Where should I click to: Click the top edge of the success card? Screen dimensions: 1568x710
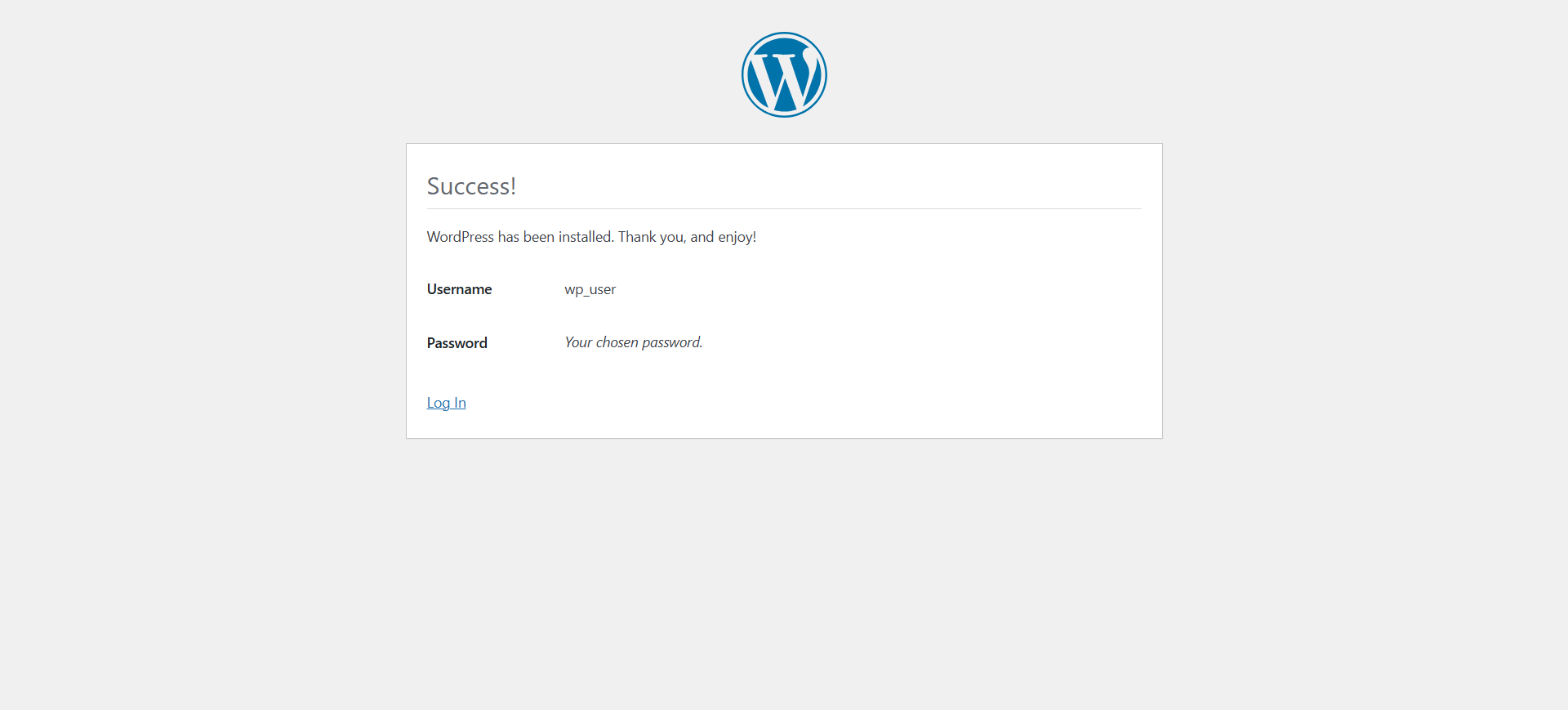click(x=783, y=143)
